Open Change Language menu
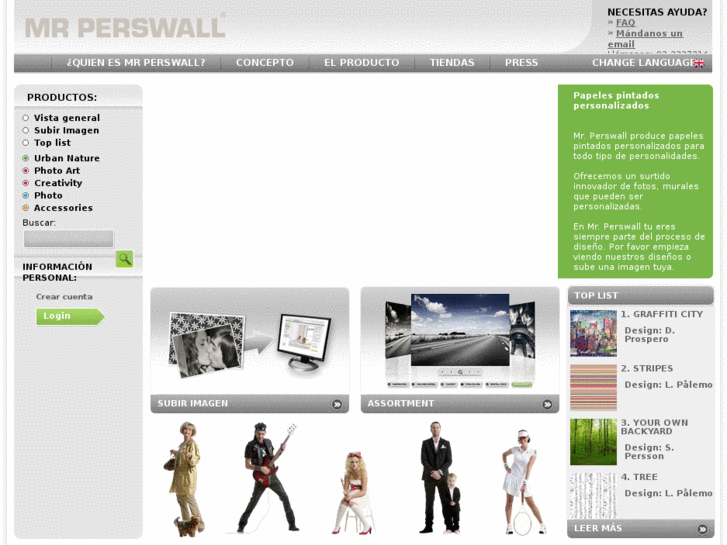 point(643,63)
